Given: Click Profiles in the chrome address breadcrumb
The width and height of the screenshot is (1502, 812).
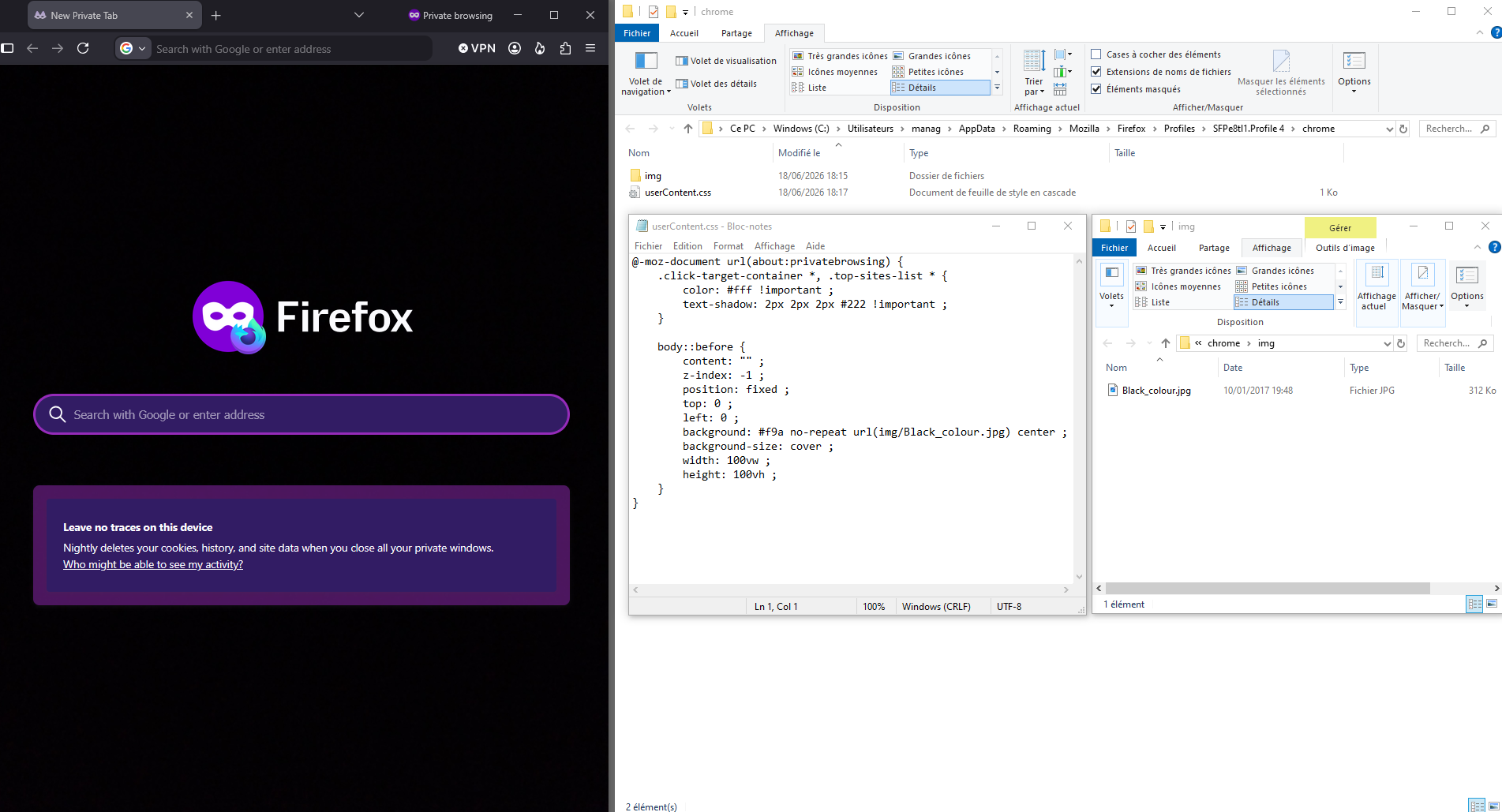Looking at the screenshot, I should [1179, 129].
